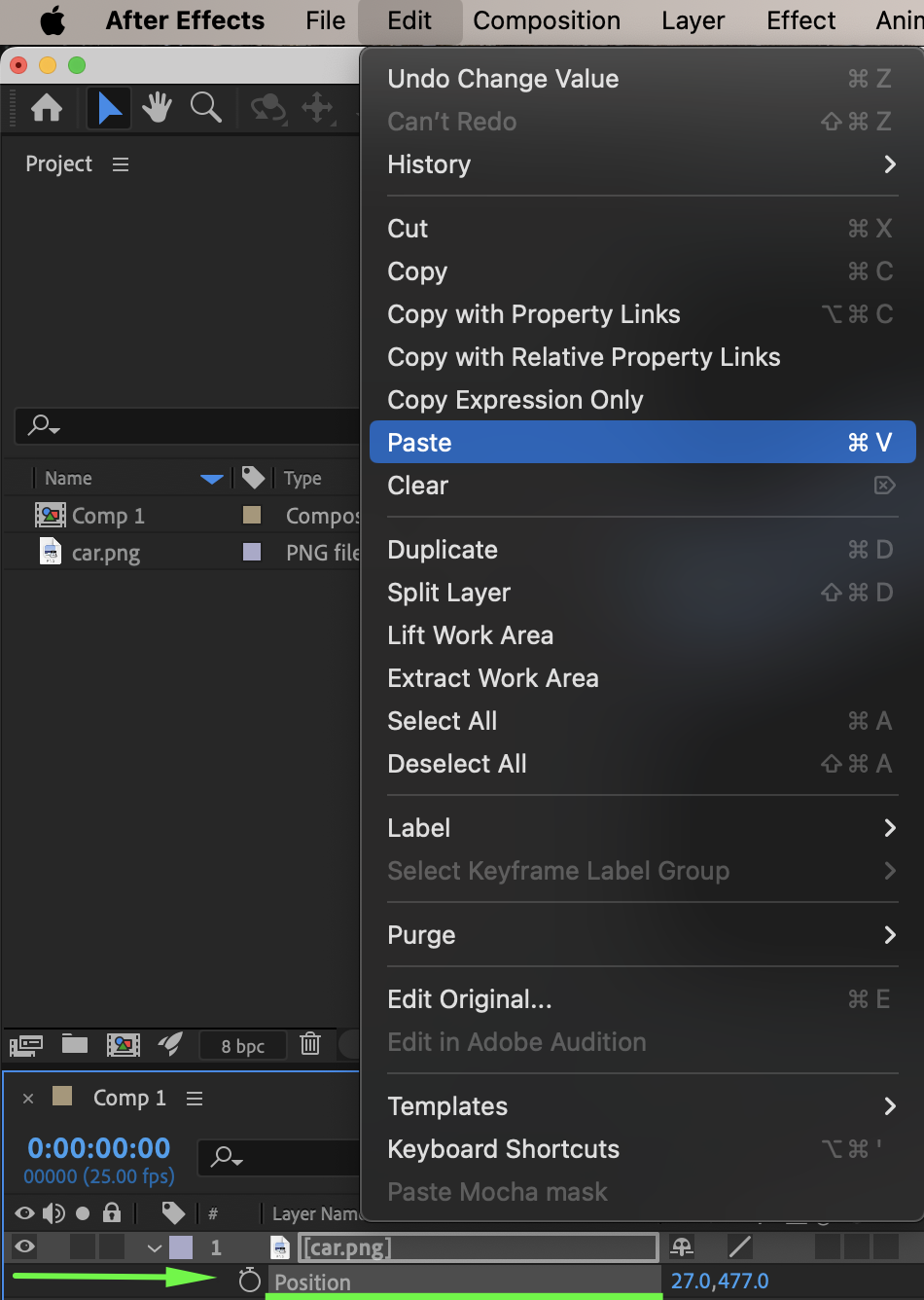Choose Select All
This screenshot has width=924, height=1300.
(x=642, y=721)
